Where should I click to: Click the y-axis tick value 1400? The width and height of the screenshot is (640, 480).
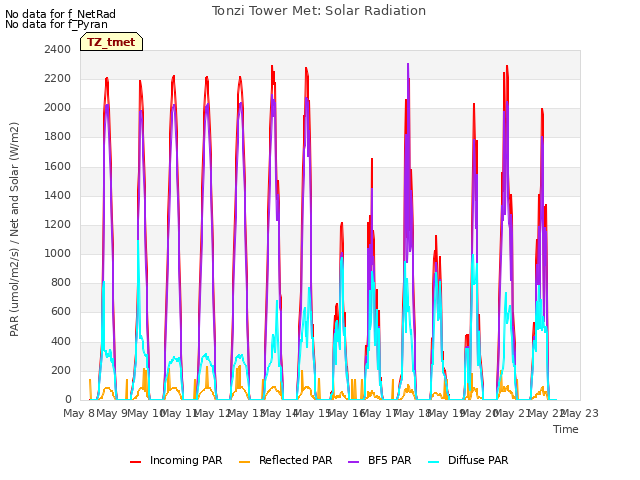pyautogui.click(x=58, y=196)
